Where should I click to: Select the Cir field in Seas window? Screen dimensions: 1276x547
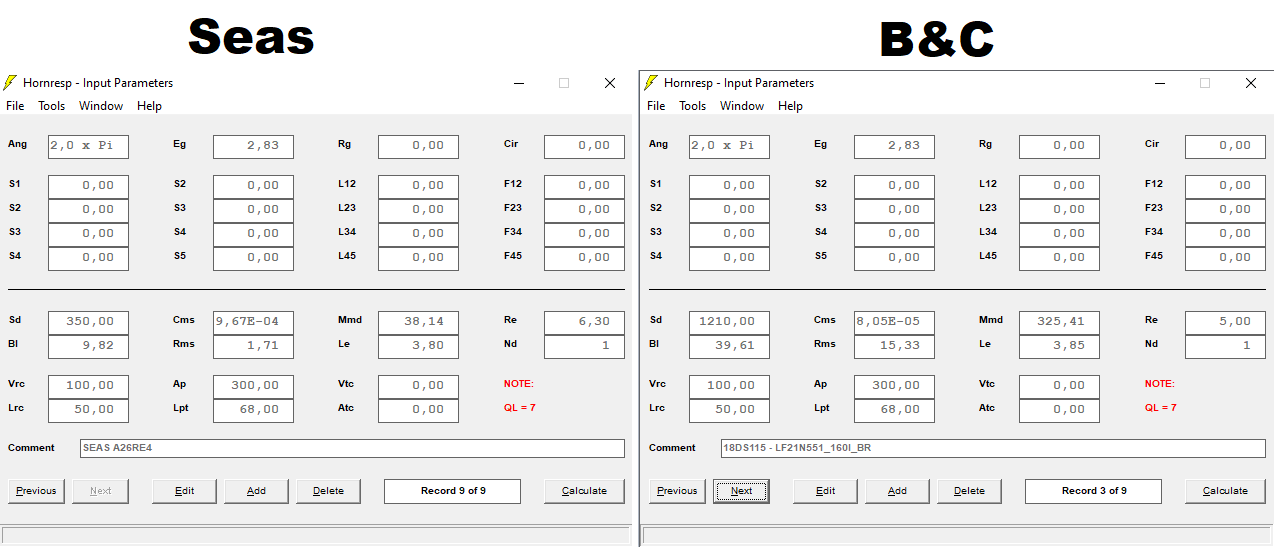(x=585, y=146)
